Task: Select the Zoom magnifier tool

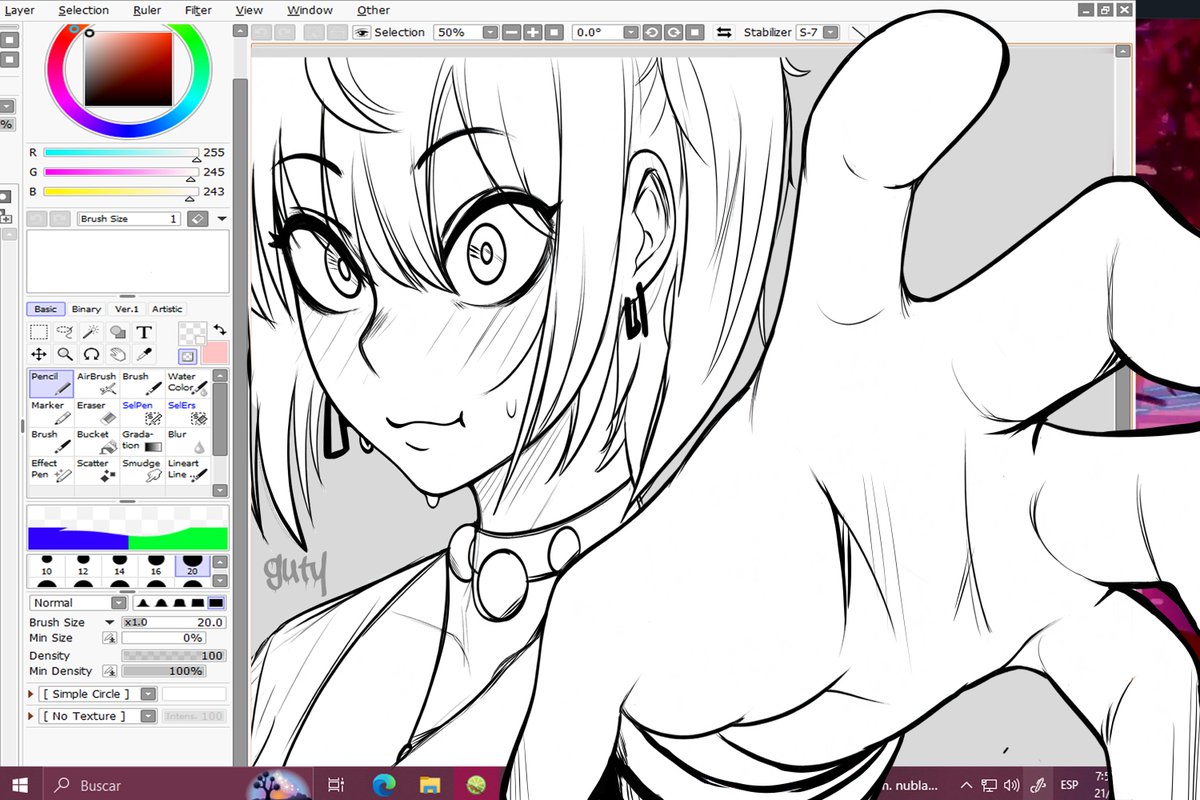Action: [x=65, y=354]
